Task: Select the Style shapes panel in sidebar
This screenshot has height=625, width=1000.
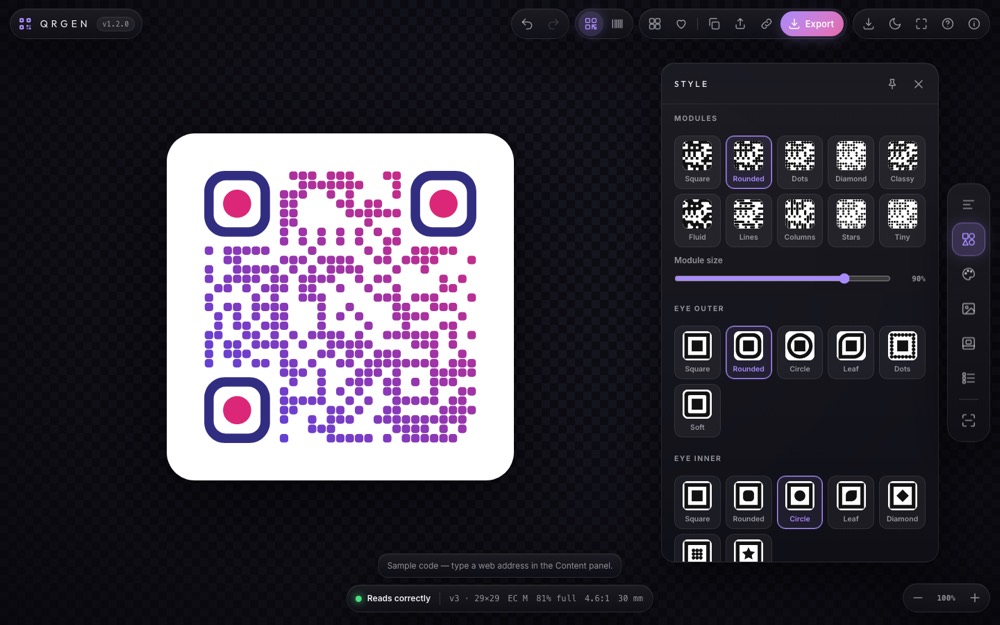Action: point(968,239)
